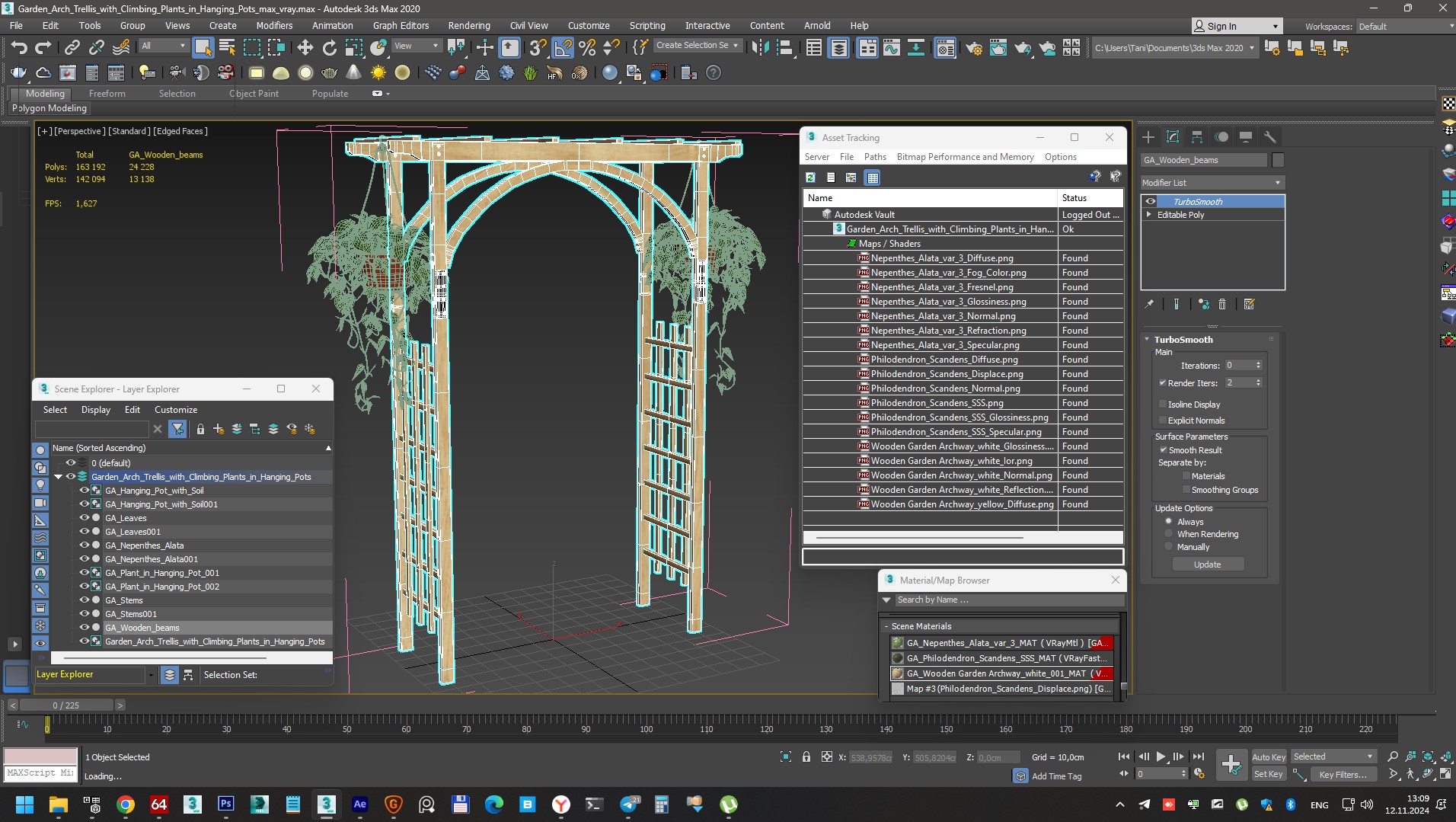Open Select by Name list

point(227,48)
